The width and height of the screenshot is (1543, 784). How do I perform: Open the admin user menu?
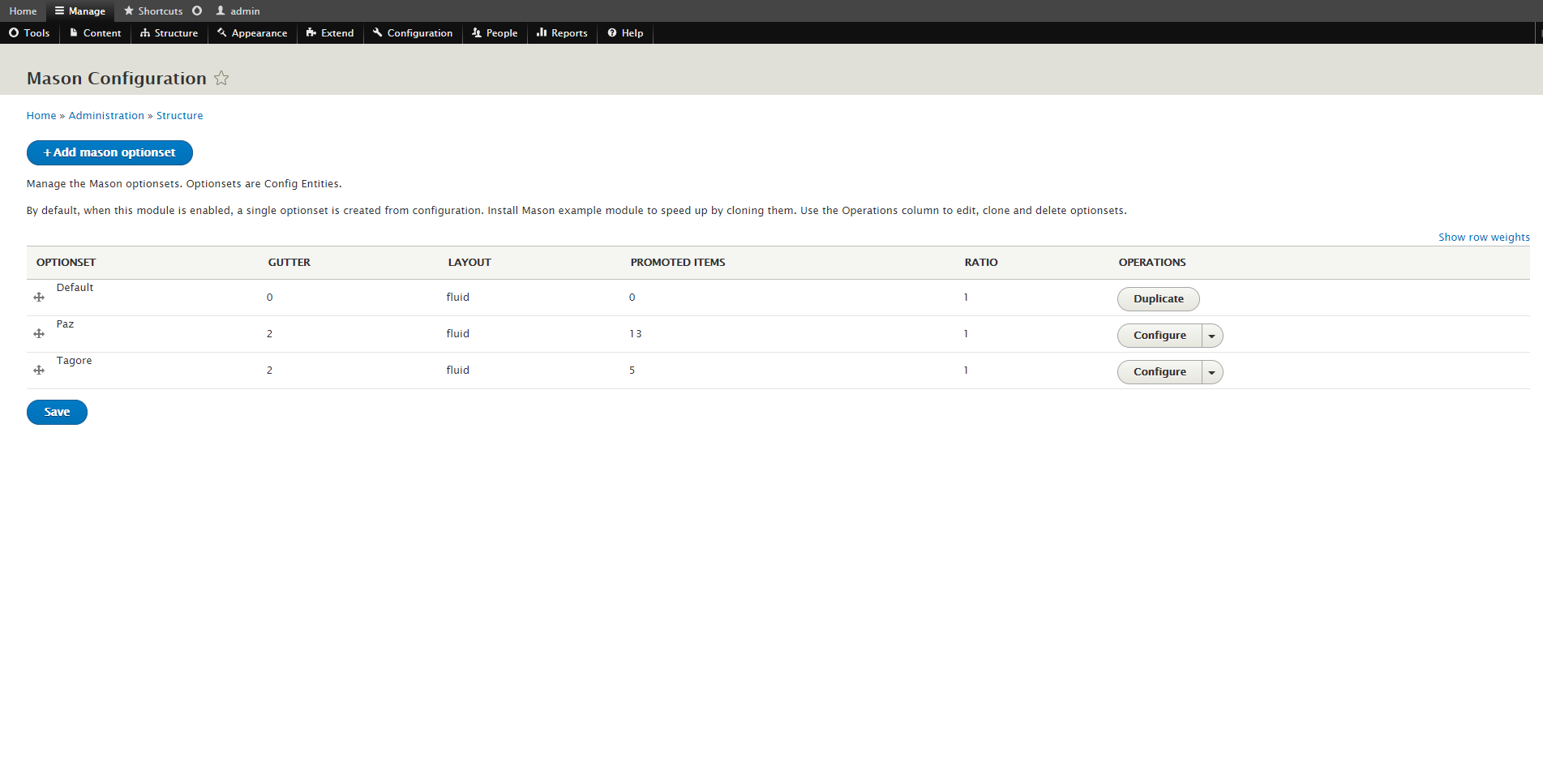[238, 11]
